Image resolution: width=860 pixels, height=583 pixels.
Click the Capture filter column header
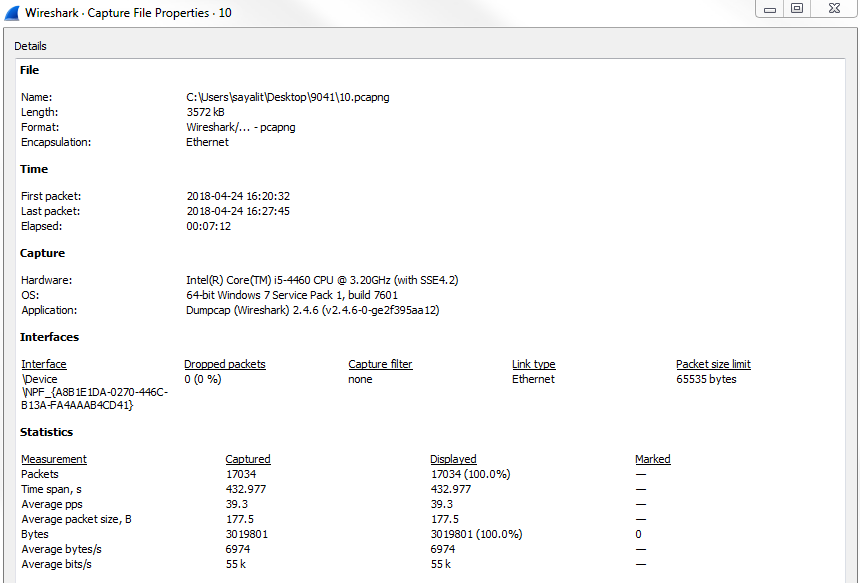(380, 364)
